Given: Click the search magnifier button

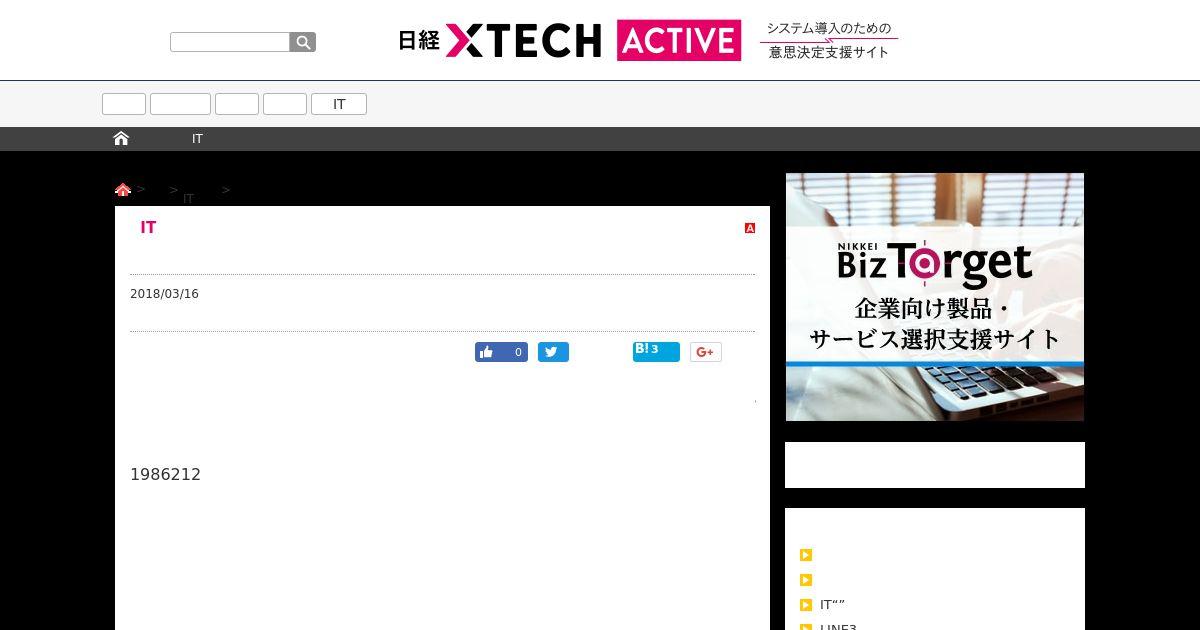Looking at the screenshot, I should 303,42.
